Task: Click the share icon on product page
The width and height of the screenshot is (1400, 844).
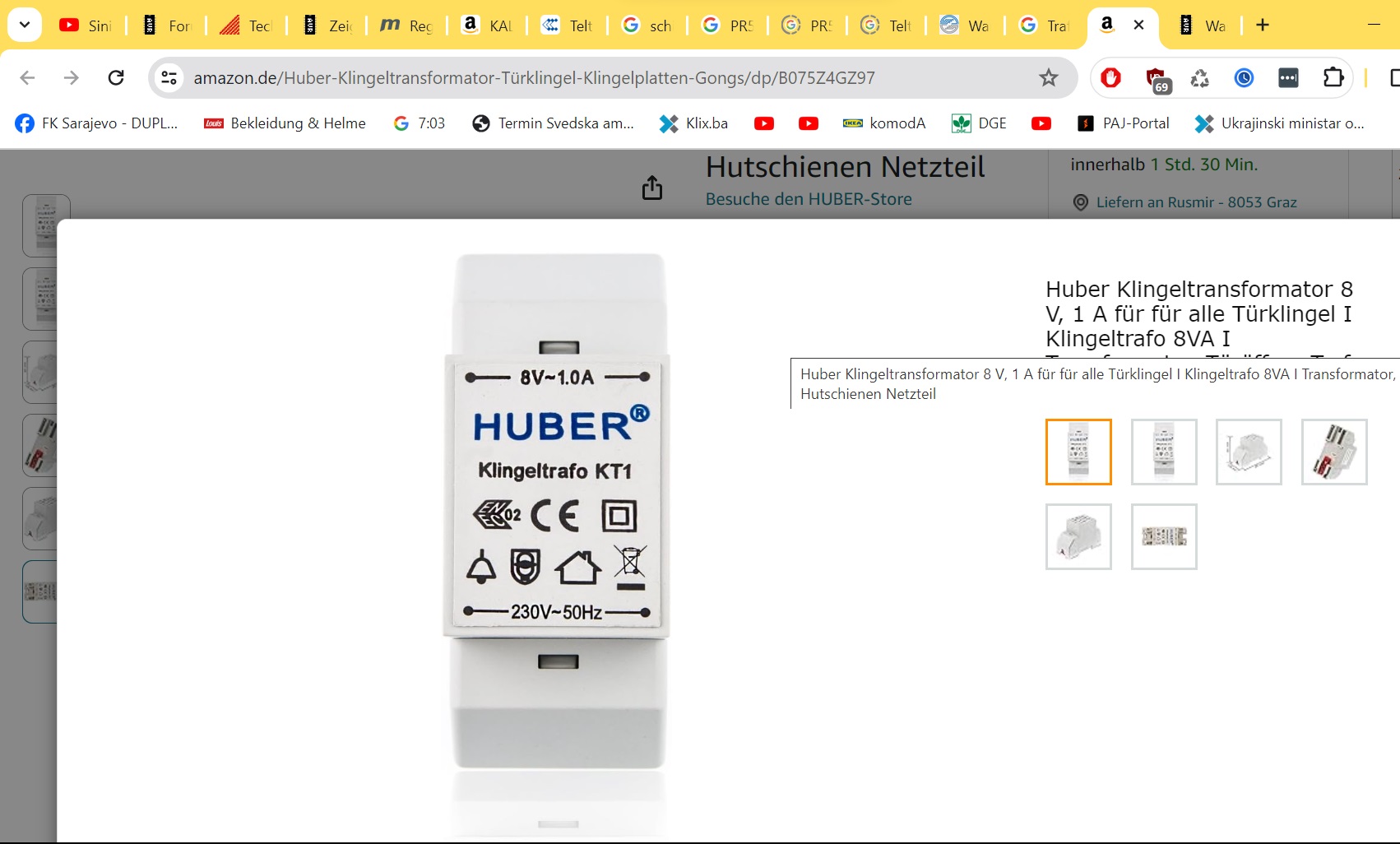Action: pyautogui.click(x=652, y=188)
